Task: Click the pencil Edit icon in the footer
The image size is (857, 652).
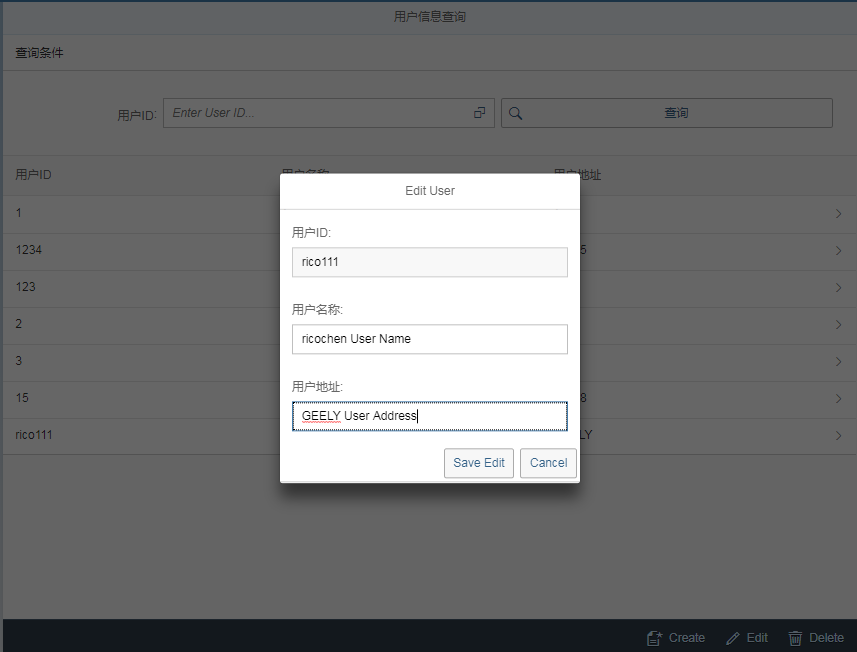Action: [733, 638]
